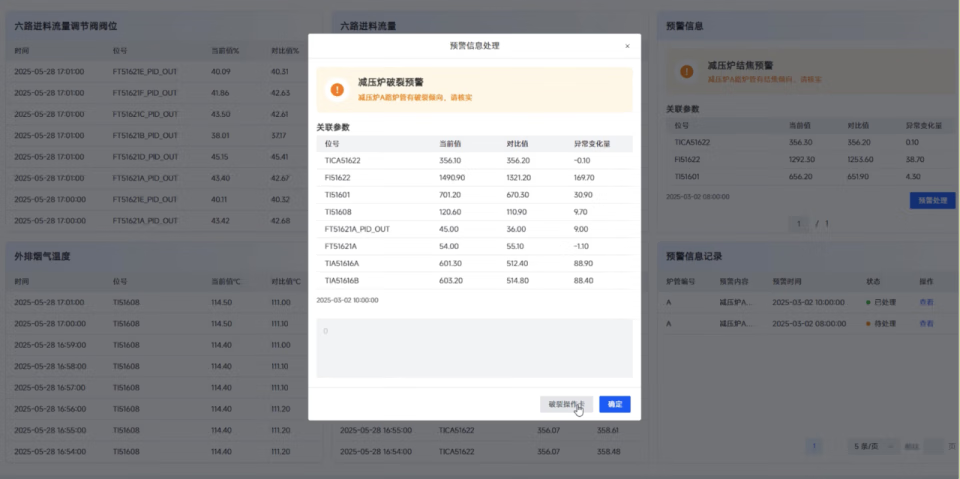Click 2025-05-28 16:59:00 row in 外排烟气温度 table
The image size is (960, 479).
(x=163, y=345)
